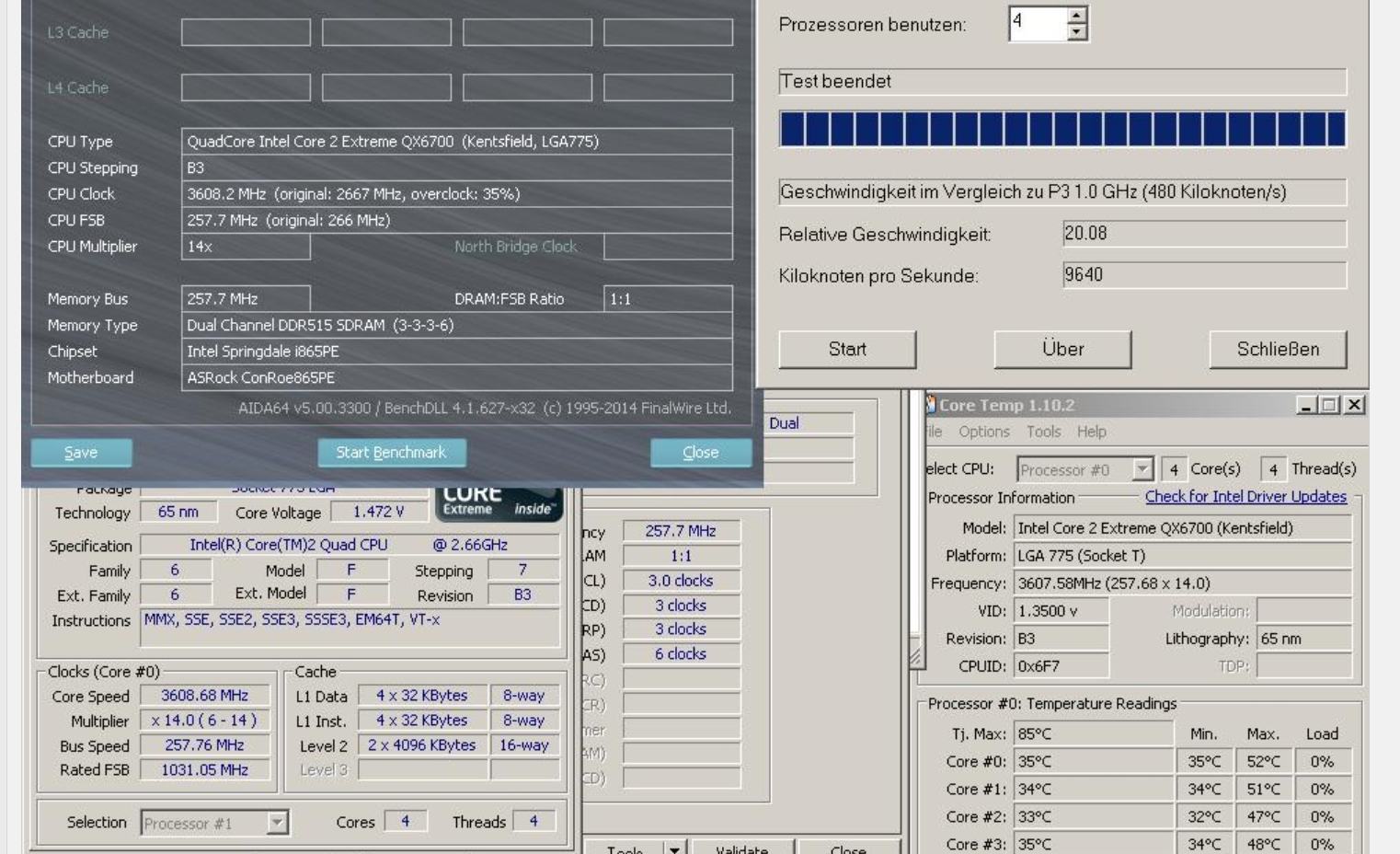Click the Save button in AIDA64

pyautogui.click(x=81, y=453)
